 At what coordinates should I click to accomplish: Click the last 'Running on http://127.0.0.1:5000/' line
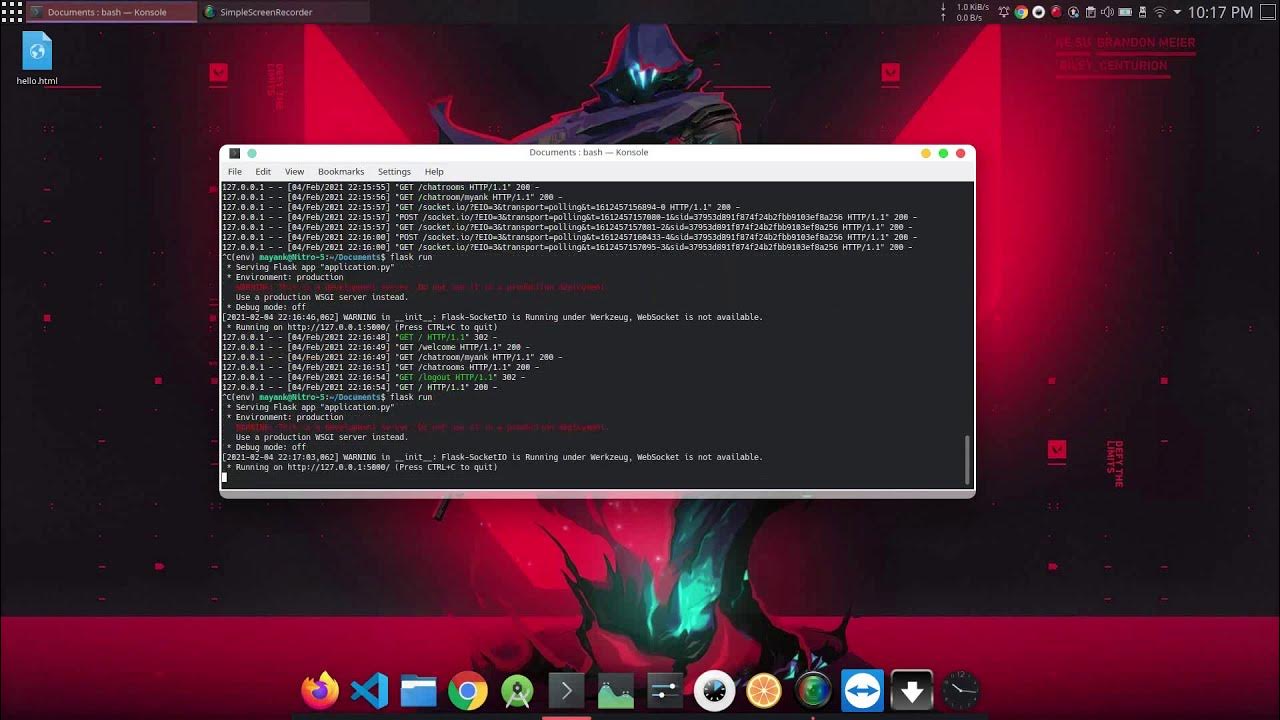point(362,467)
